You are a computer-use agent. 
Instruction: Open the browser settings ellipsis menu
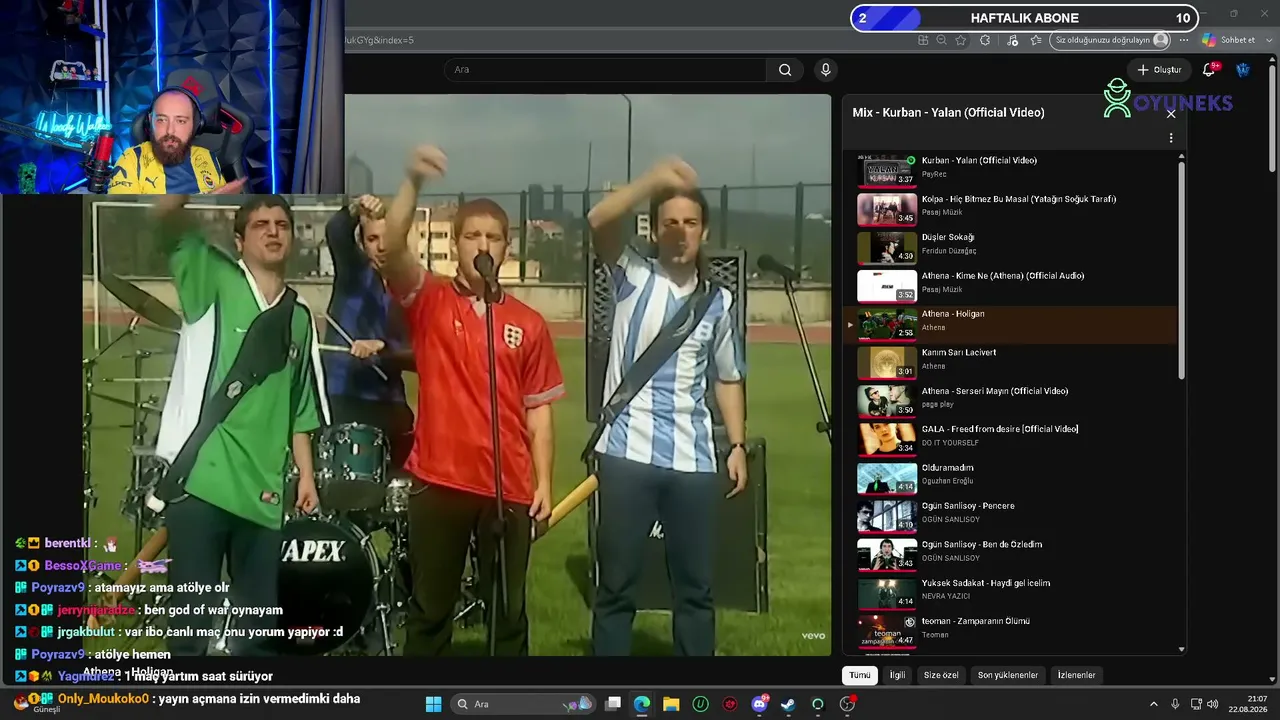pos(1184,40)
